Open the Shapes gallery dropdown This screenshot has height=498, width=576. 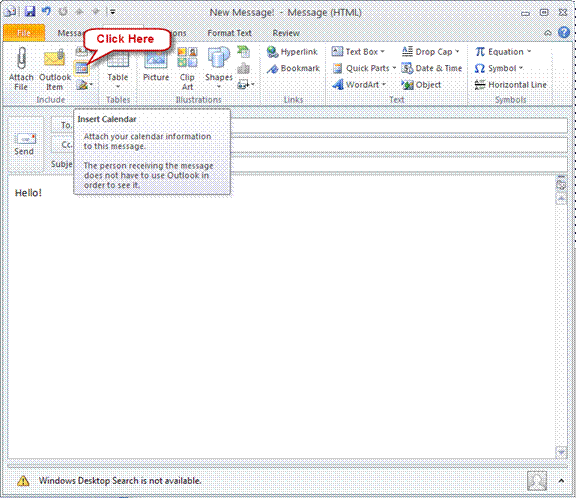[219, 69]
